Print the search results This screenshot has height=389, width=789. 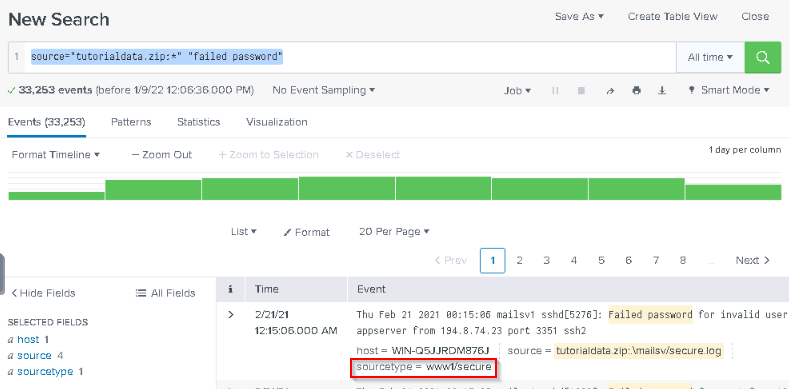(x=637, y=91)
